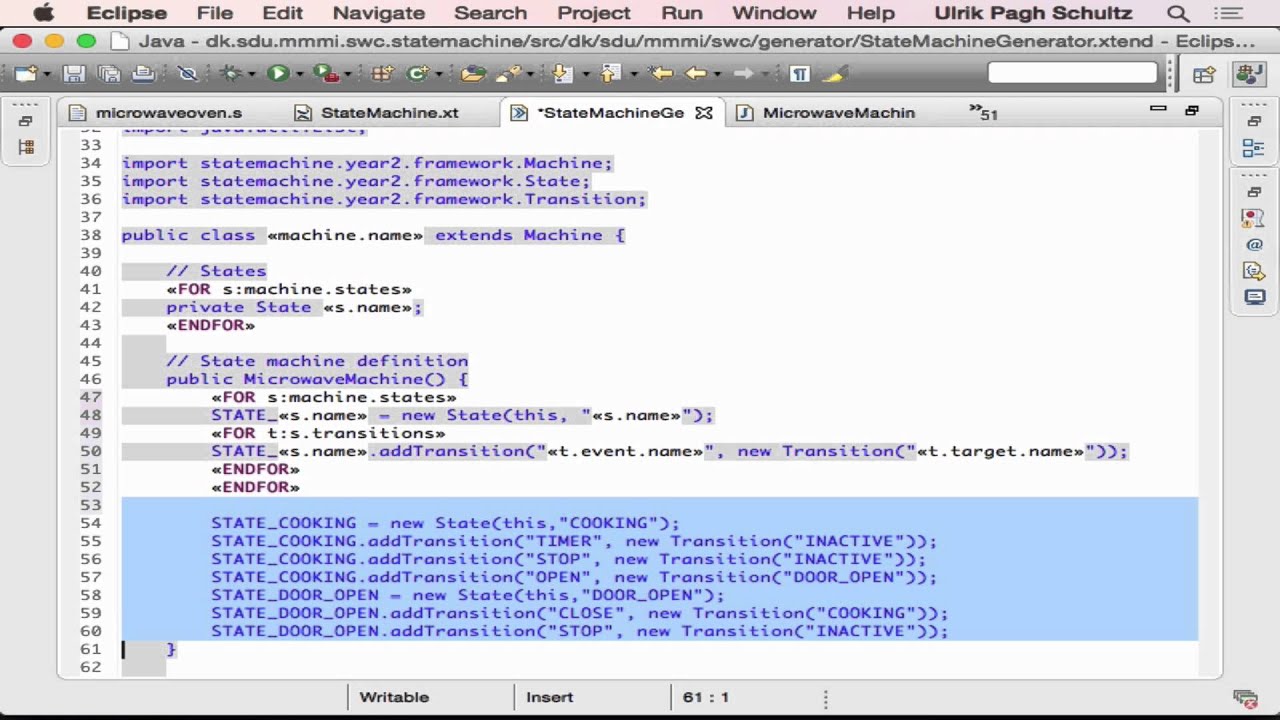Click the Print icon in toolbar
The width and height of the screenshot is (1280, 720).
[x=144, y=73]
